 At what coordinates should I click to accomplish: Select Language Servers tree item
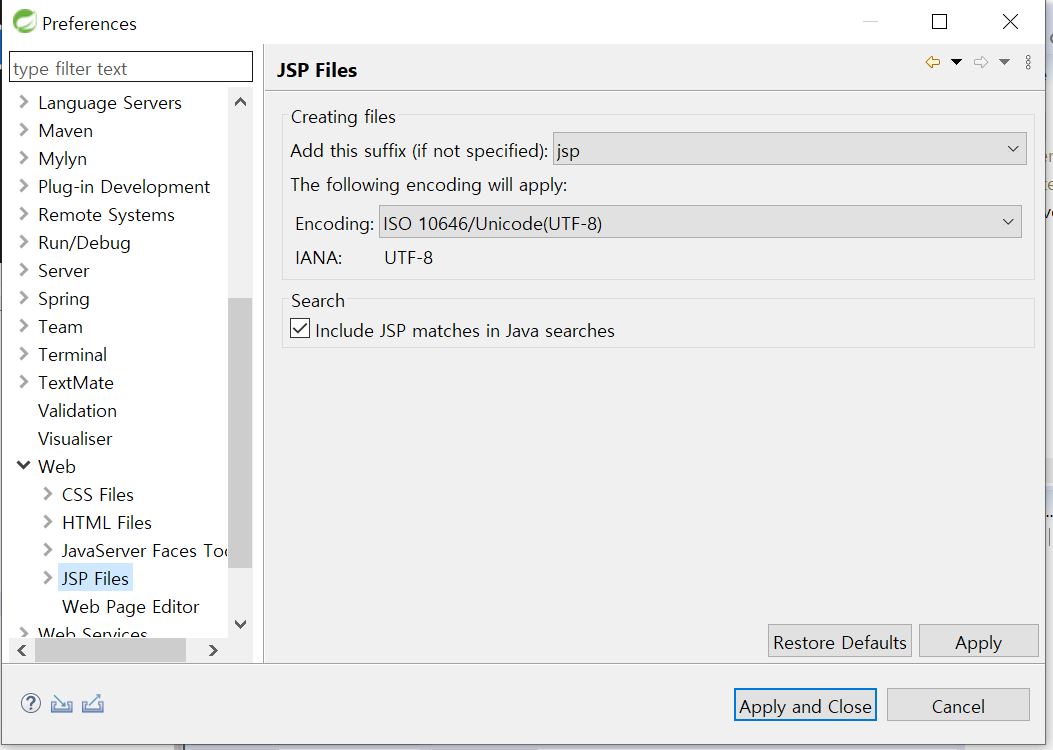coord(109,103)
